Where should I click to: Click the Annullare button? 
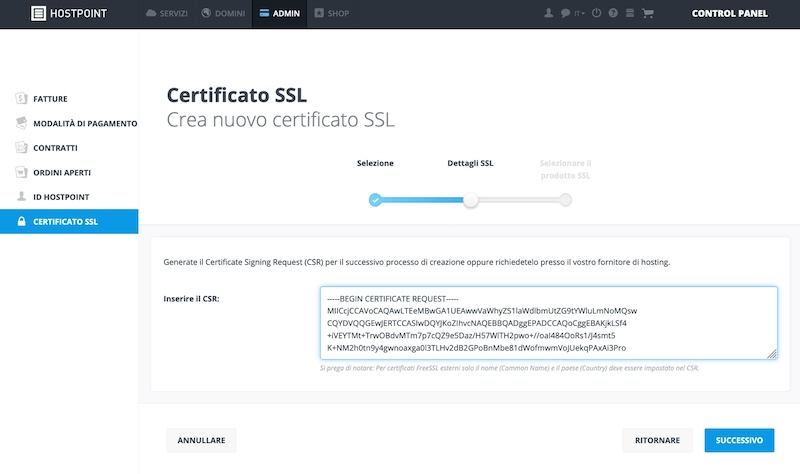[x=202, y=440]
